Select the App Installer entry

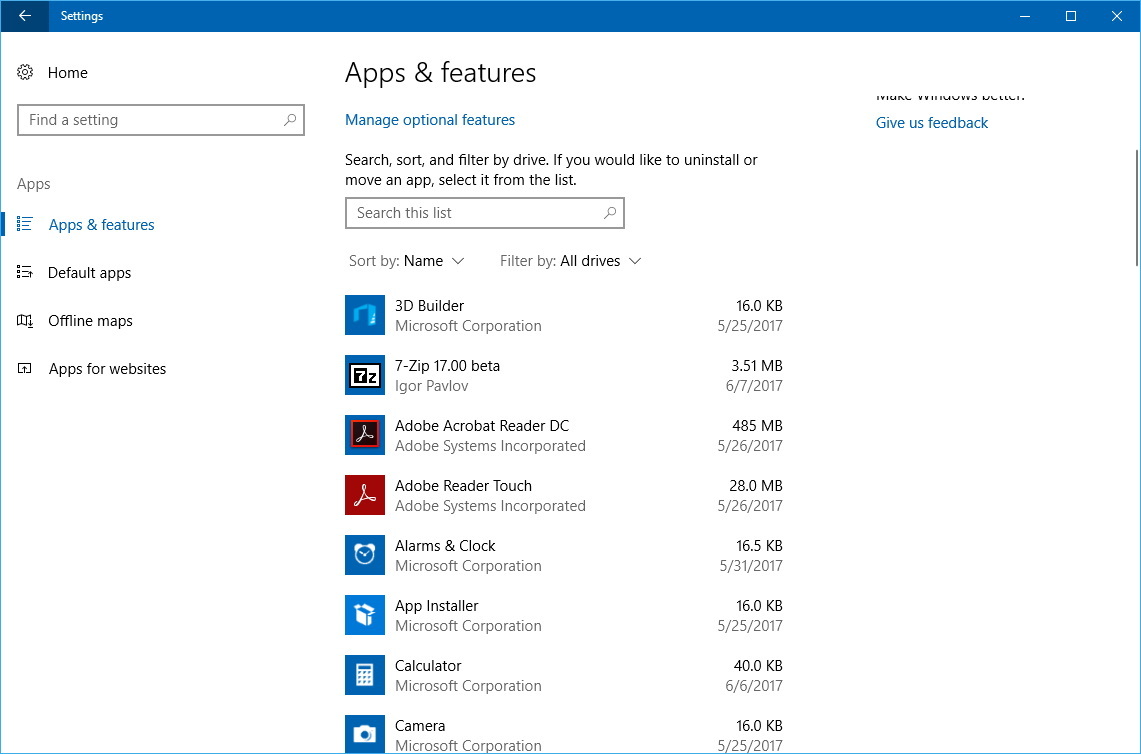pyautogui.click(x=364, y=615)
